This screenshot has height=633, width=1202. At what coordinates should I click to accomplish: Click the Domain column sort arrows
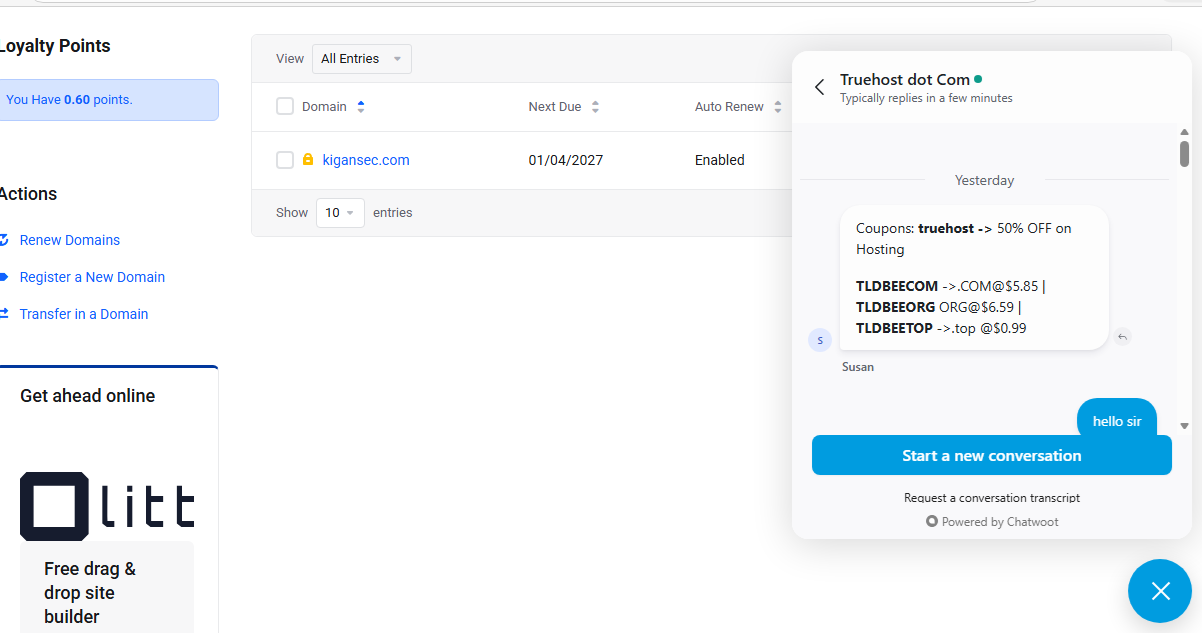361,107
